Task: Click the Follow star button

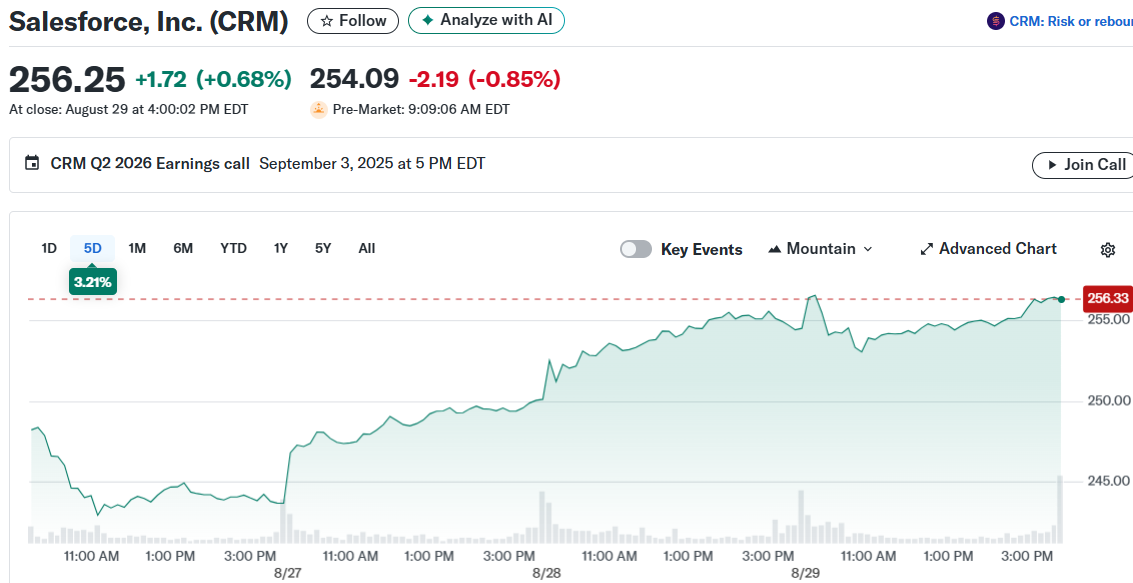Action: 353,21
